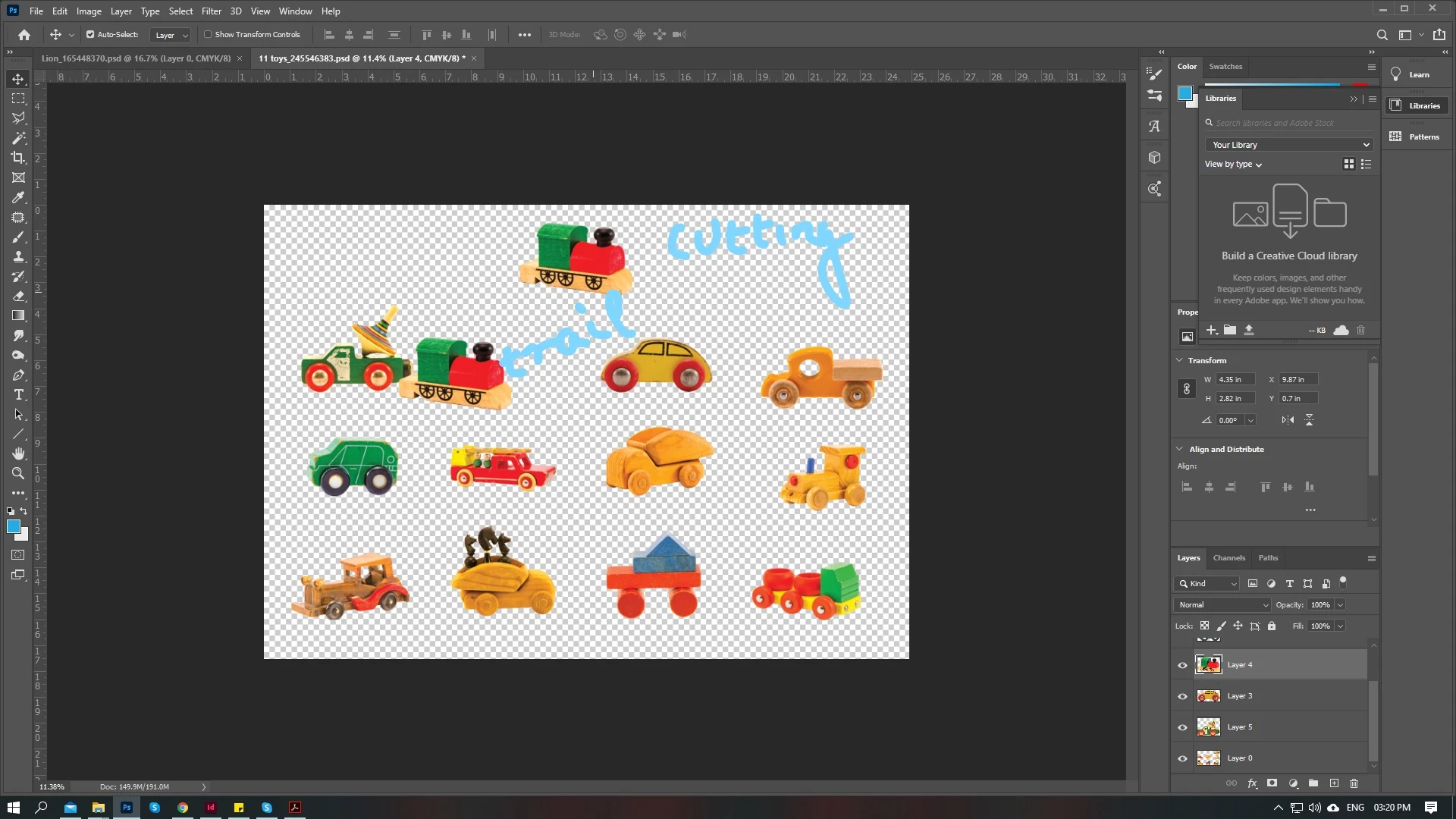Enable Show Transform Controls checkbox
The width and height of the screenshot is (1456, 819).
pyautogui.click(x=208, y=35)
